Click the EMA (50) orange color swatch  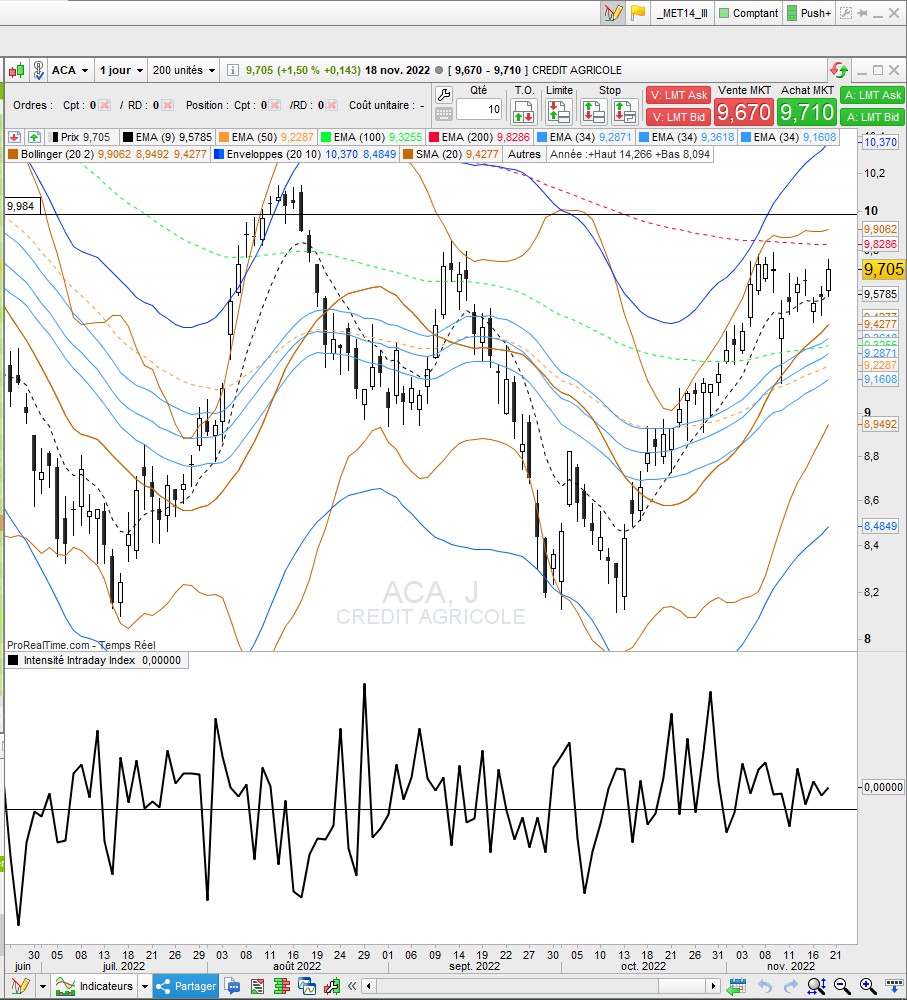click(x=224, y=137)
